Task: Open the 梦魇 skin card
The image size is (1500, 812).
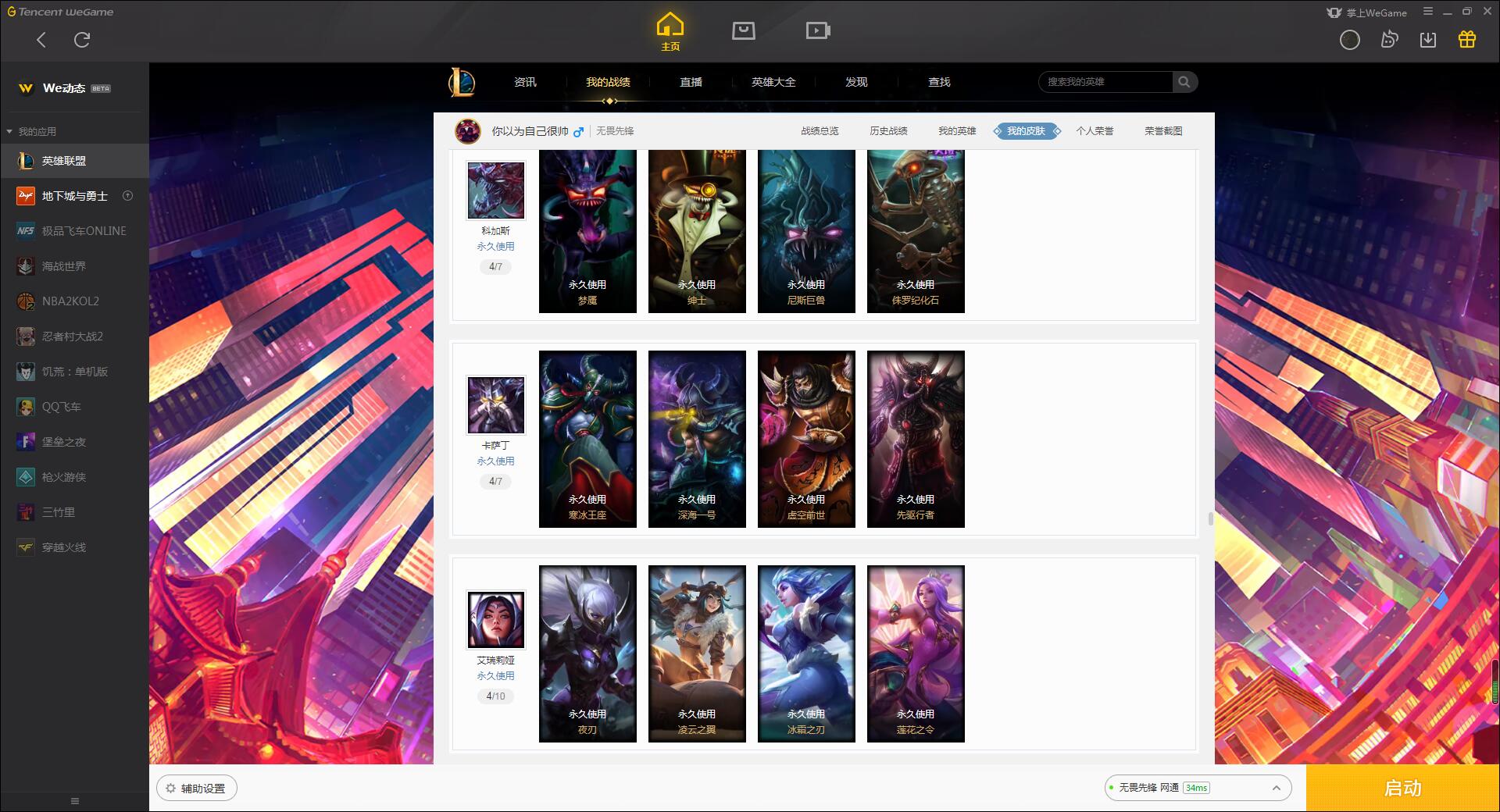Action: coord(587,231)
